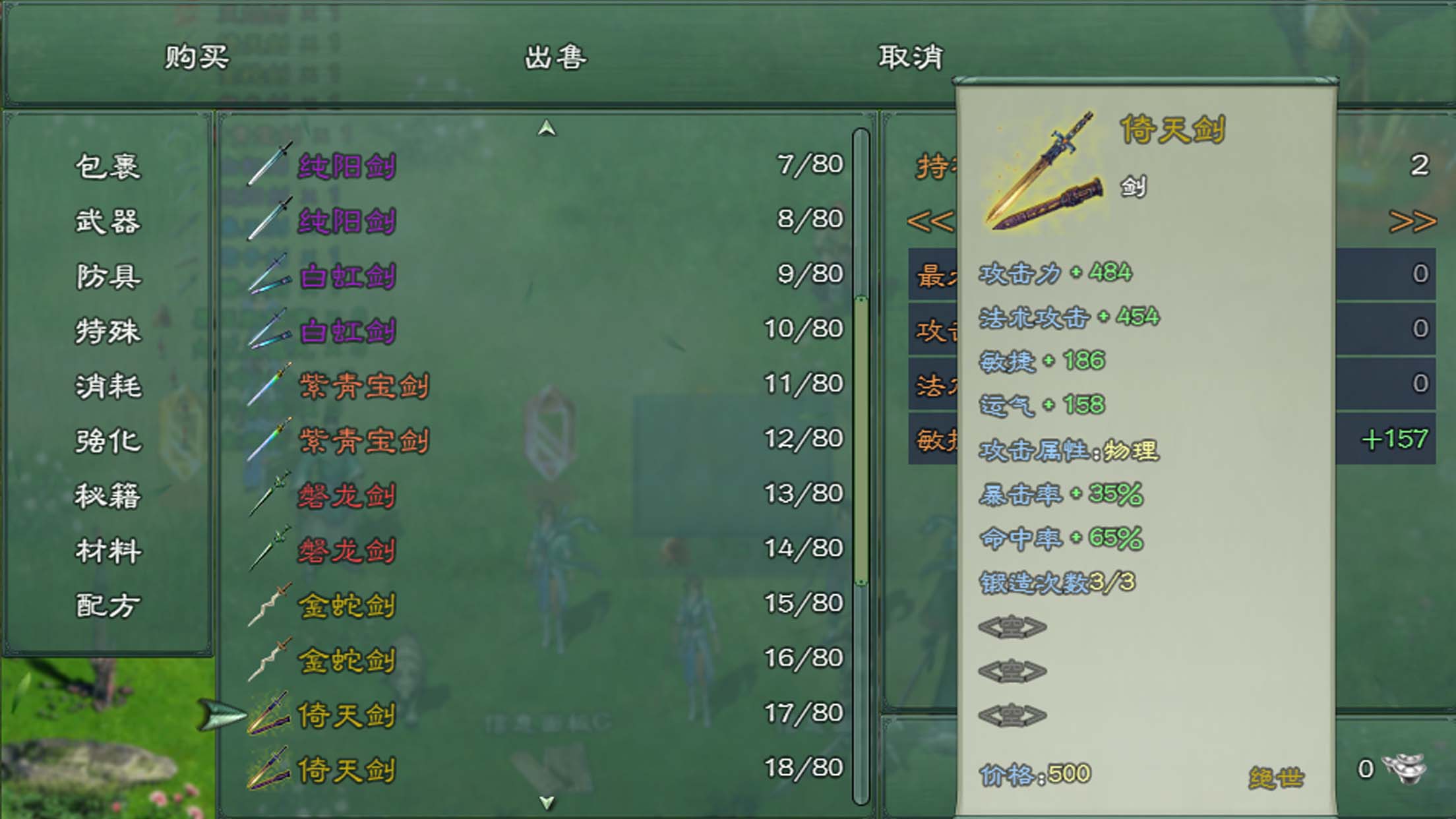1456x819 pixels.
Task: Click the item list scrollbar thumb
Action: pyautogui.click(x=861, y=440)
